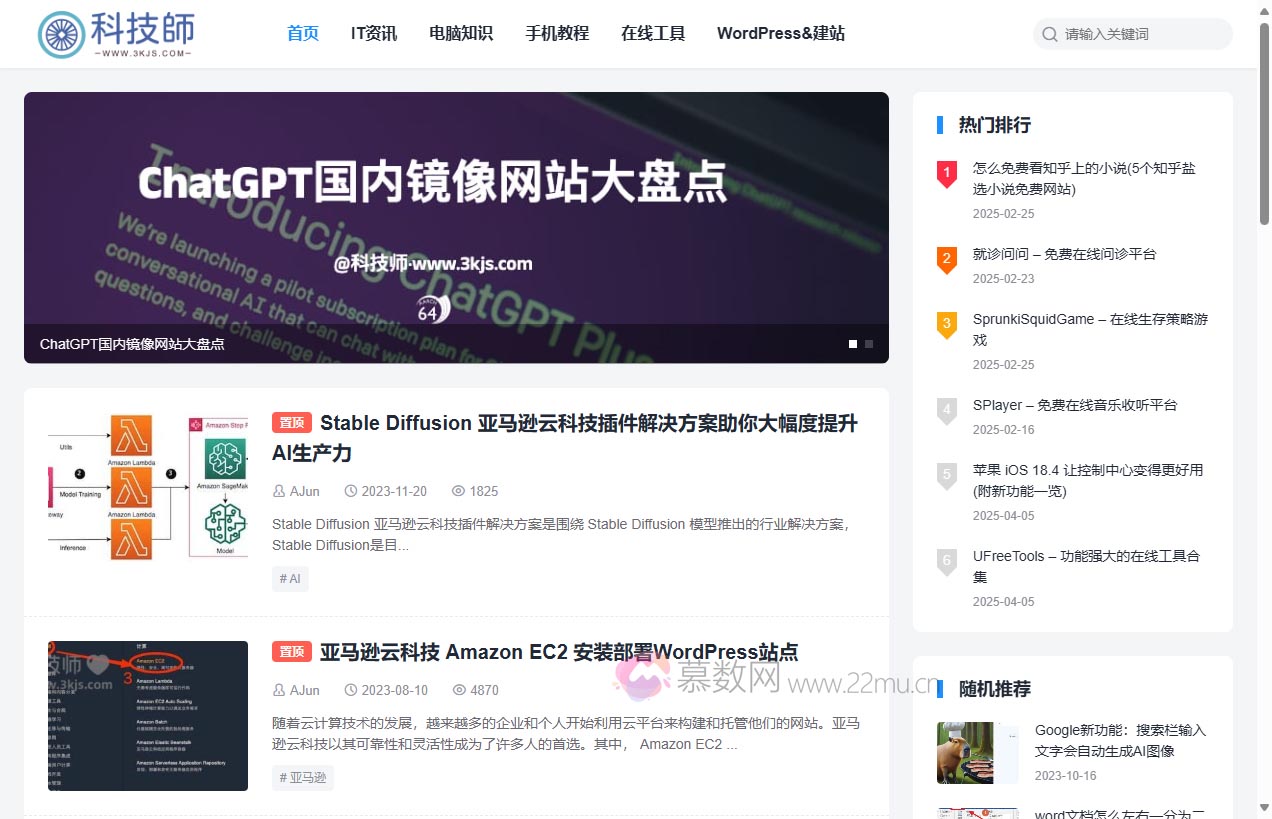Click the 置顶 badge on the EC2 article

(291, 651)
